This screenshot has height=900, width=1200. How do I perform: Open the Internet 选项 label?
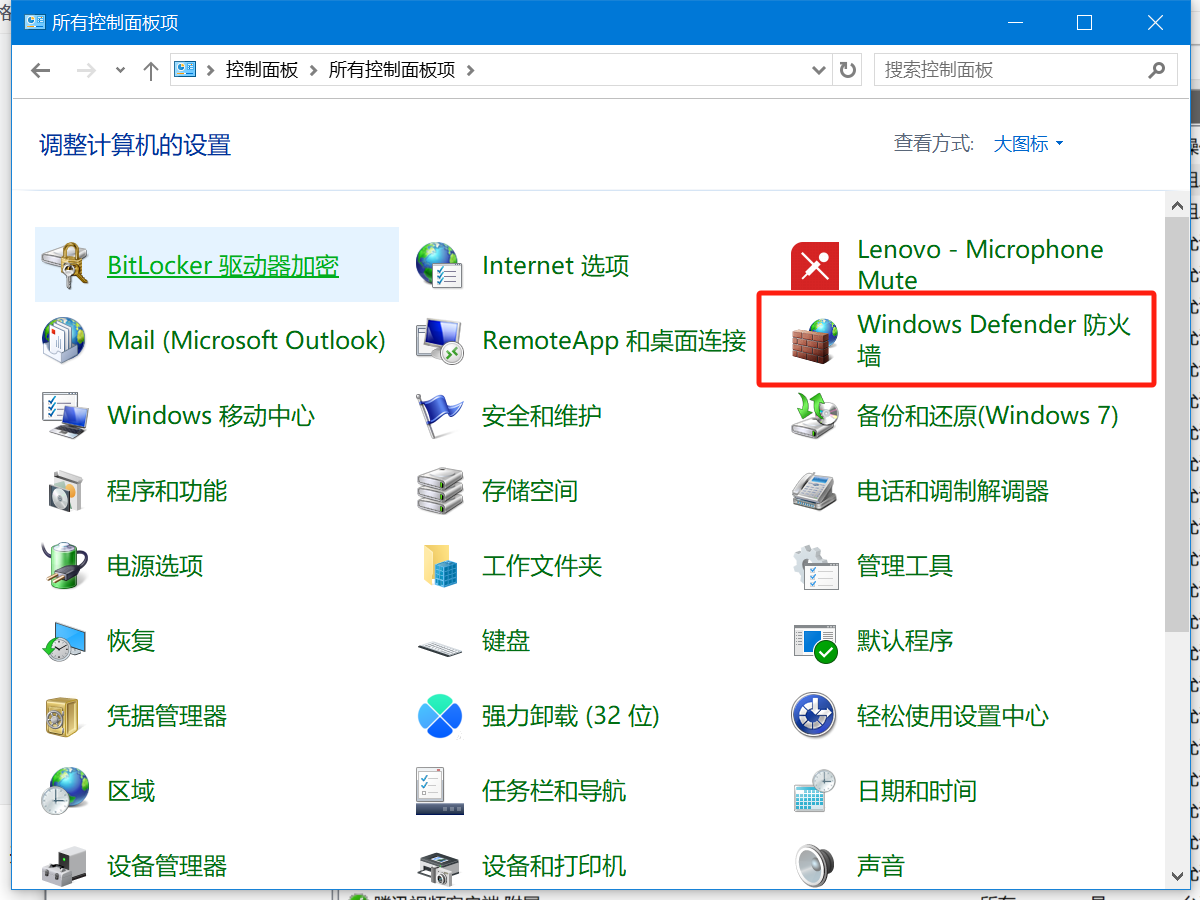click(556, 265)
